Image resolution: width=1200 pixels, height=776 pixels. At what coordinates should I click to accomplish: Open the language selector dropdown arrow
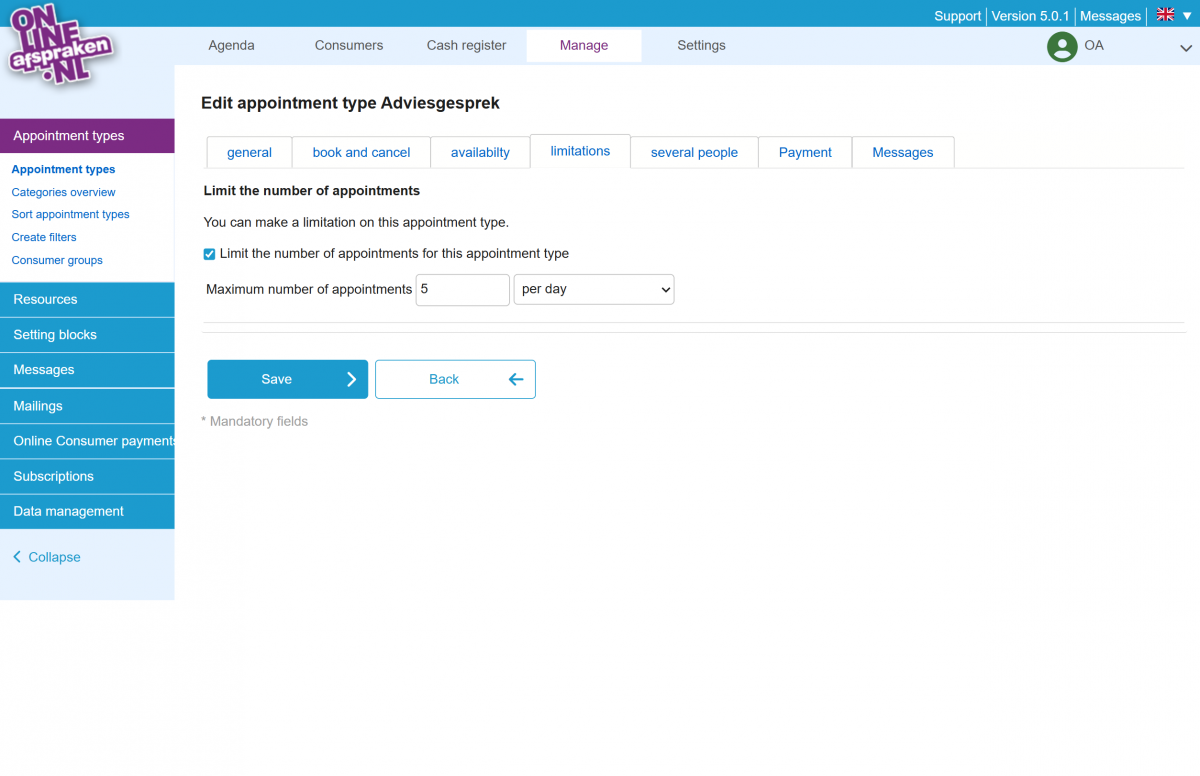pos(1187,15)
